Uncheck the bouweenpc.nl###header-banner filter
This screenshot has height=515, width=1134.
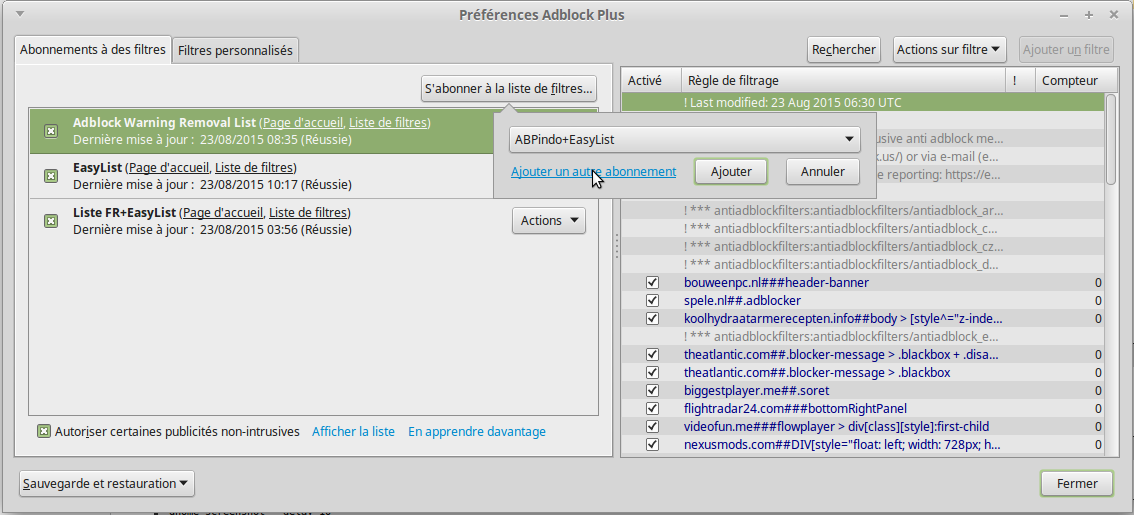652,282
